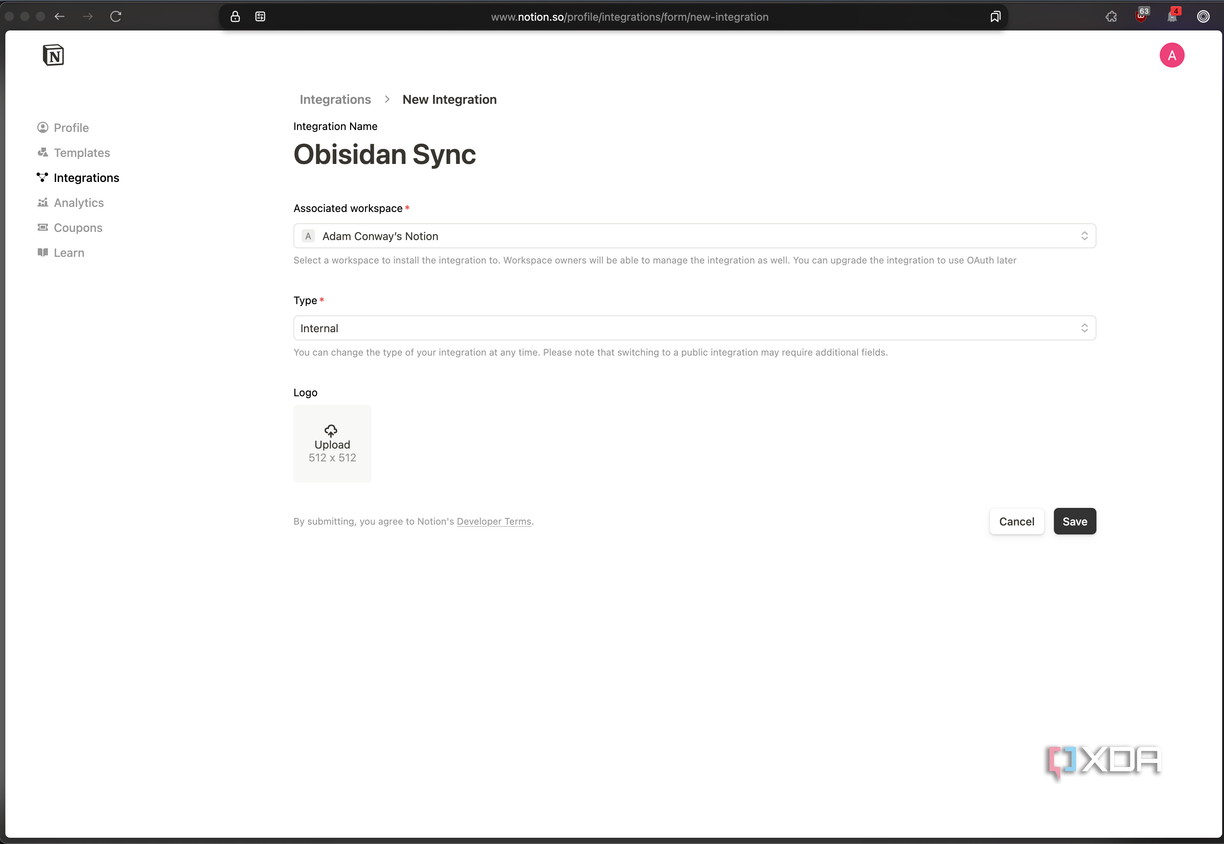
Task: Click the workspace 'A' badge icon
Action: coord(308,236)
